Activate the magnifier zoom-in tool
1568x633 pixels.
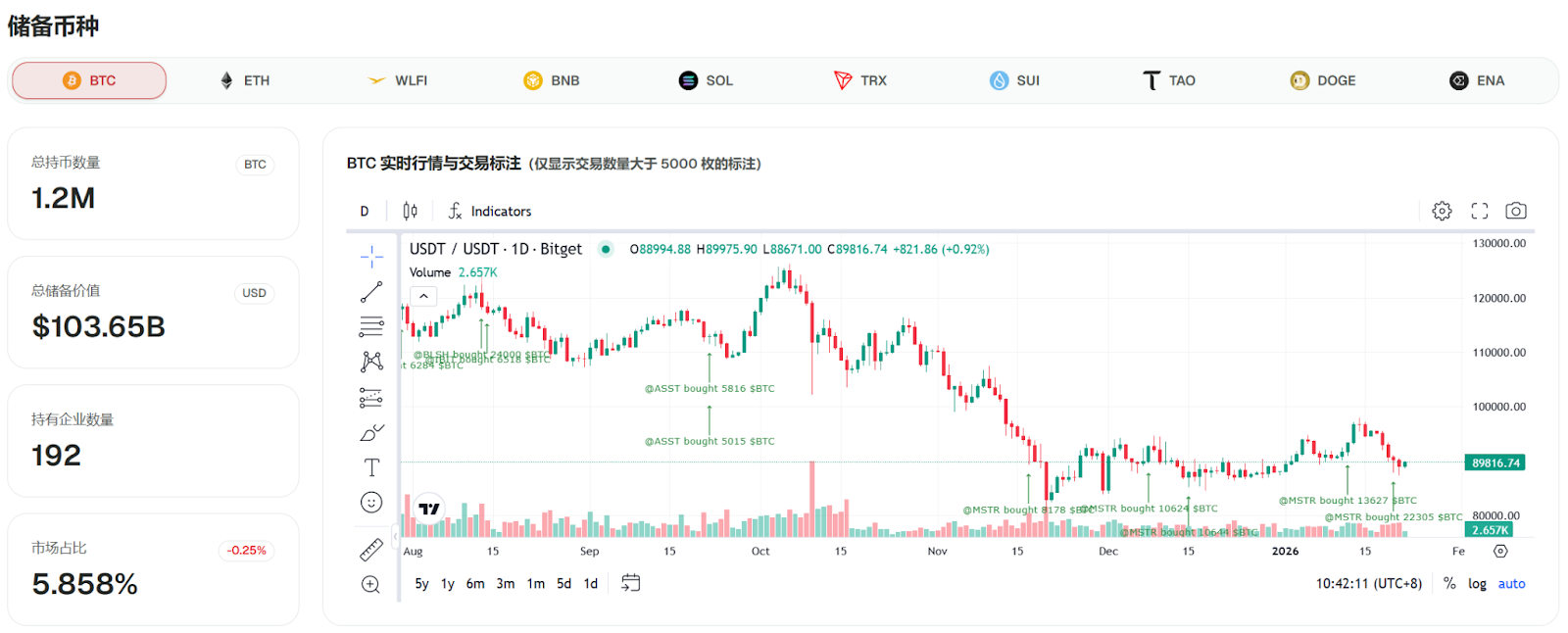[x=370, y=584]
